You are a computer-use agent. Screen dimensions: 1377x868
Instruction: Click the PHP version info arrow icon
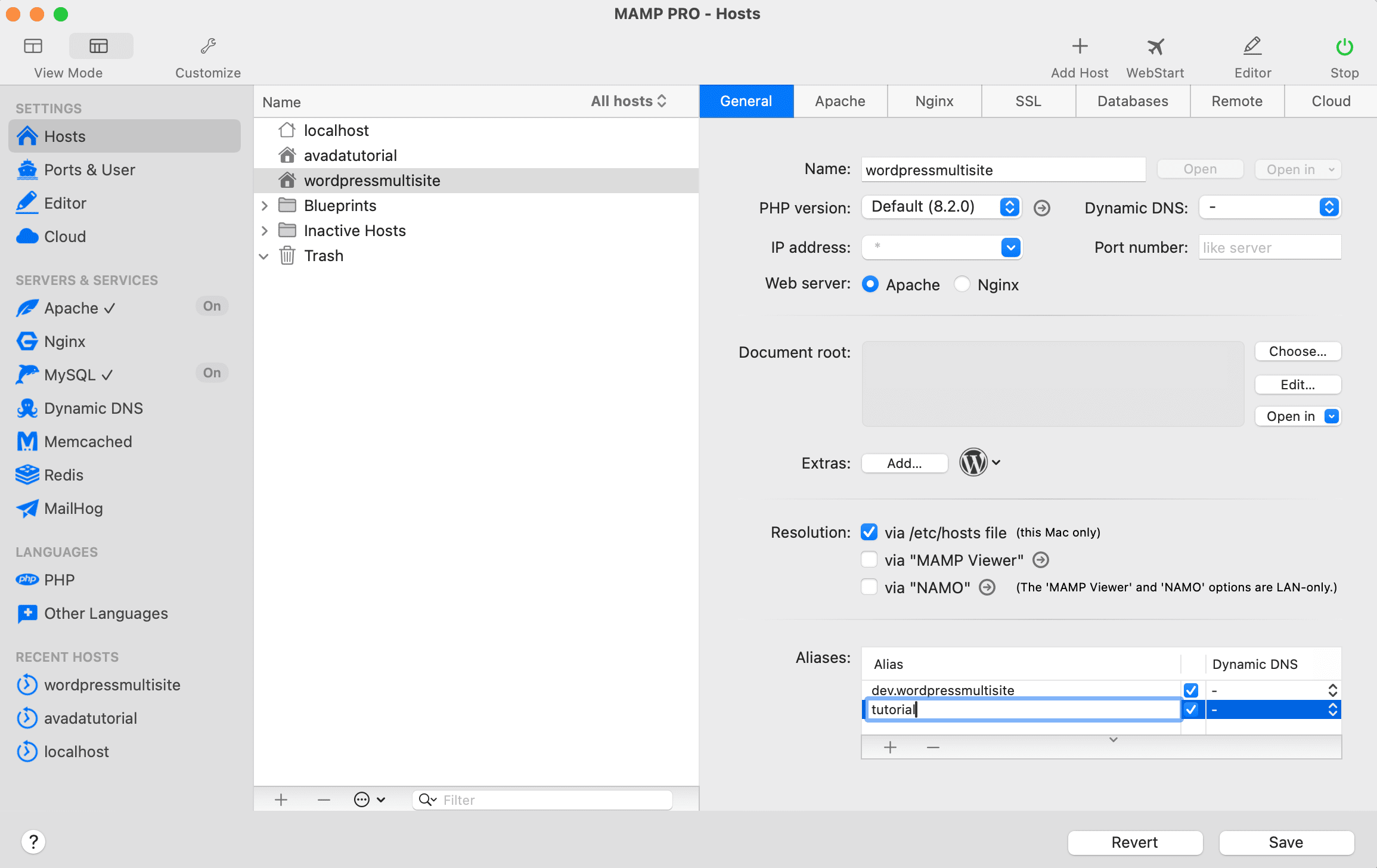(x=1042, y=208)
